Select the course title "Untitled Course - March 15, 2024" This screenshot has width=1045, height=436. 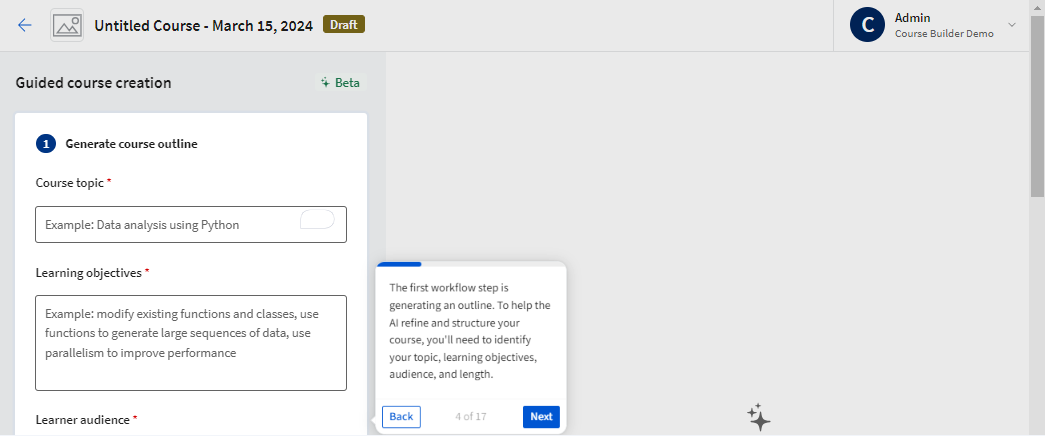tap(204, 25)
